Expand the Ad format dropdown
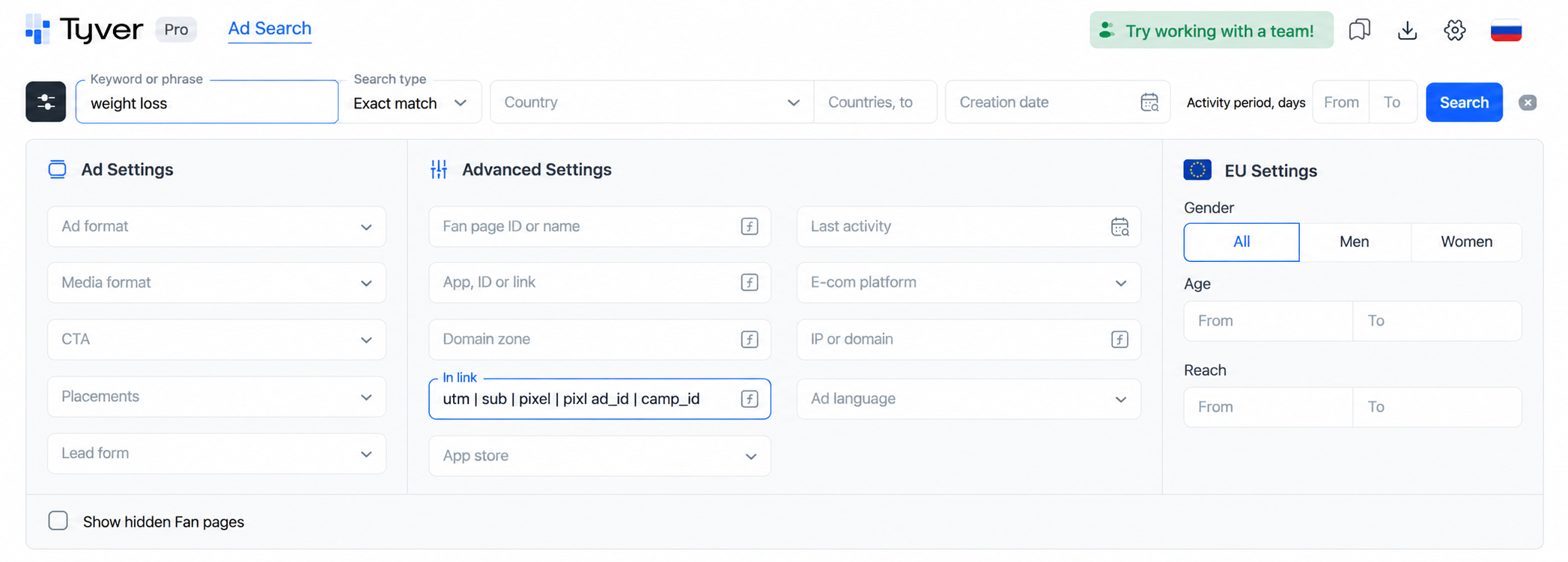Screen dimensions: 1568x562 [x=216, y=227]
